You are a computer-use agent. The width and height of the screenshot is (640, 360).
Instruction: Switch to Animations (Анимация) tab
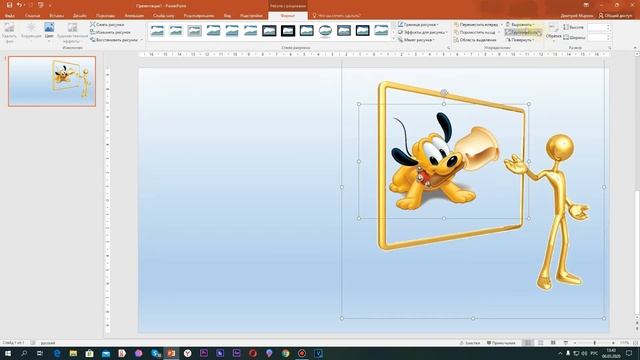pyautogui.click(x=134, y=16)
